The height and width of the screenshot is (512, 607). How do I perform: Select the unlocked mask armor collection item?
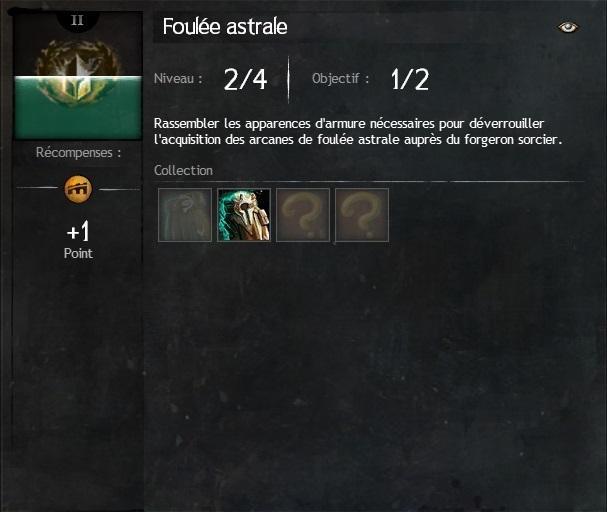244,215
